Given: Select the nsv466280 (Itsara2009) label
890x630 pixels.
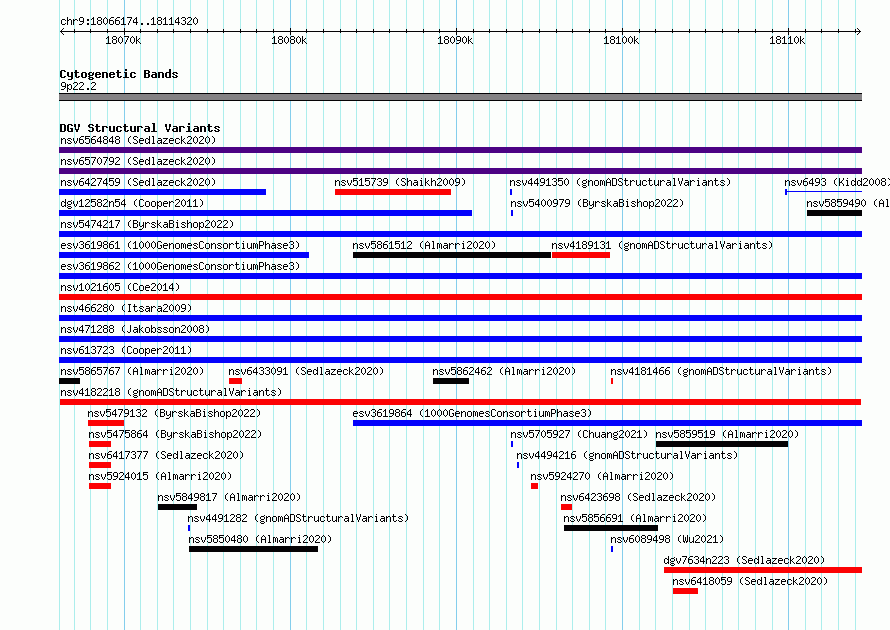Looking at the screenshot, I should (x=126, y=308).
